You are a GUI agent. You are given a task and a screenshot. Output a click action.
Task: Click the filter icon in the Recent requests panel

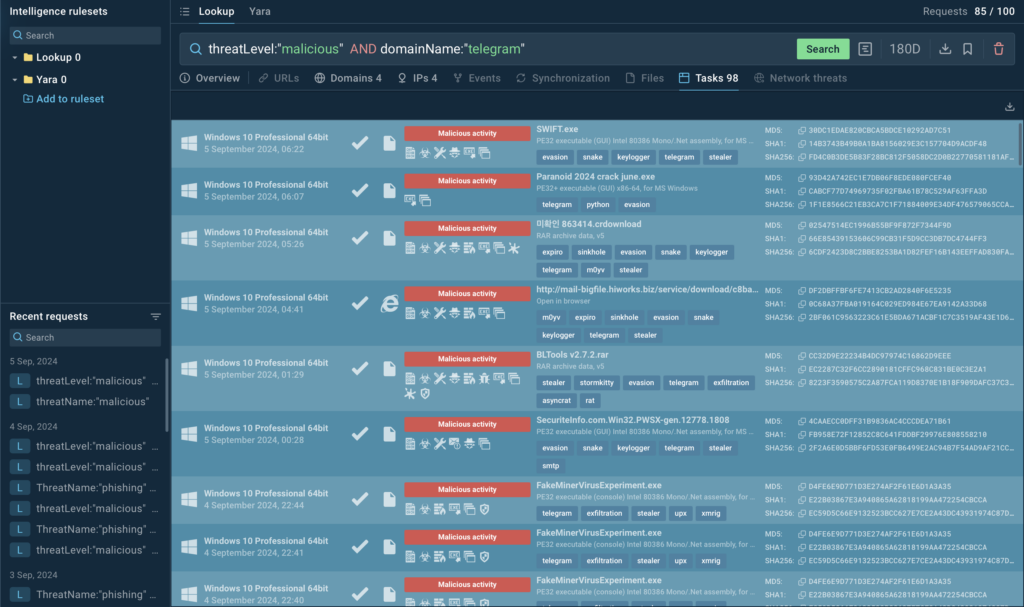tap(156, 316)
